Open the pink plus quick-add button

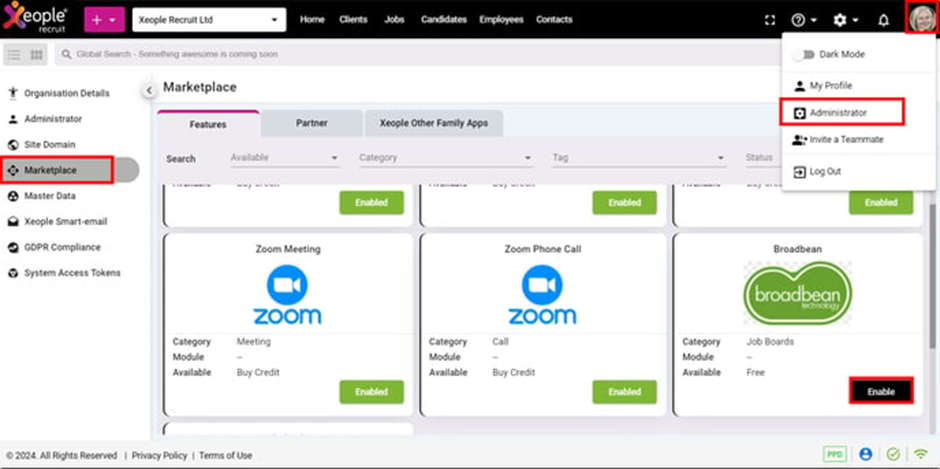104,20
